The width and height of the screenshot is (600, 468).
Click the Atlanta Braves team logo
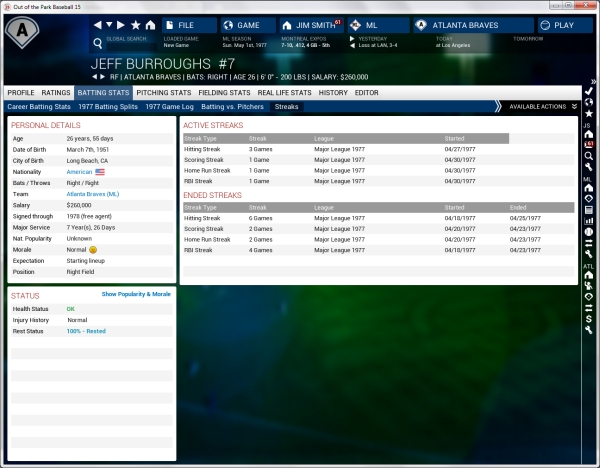22,31
